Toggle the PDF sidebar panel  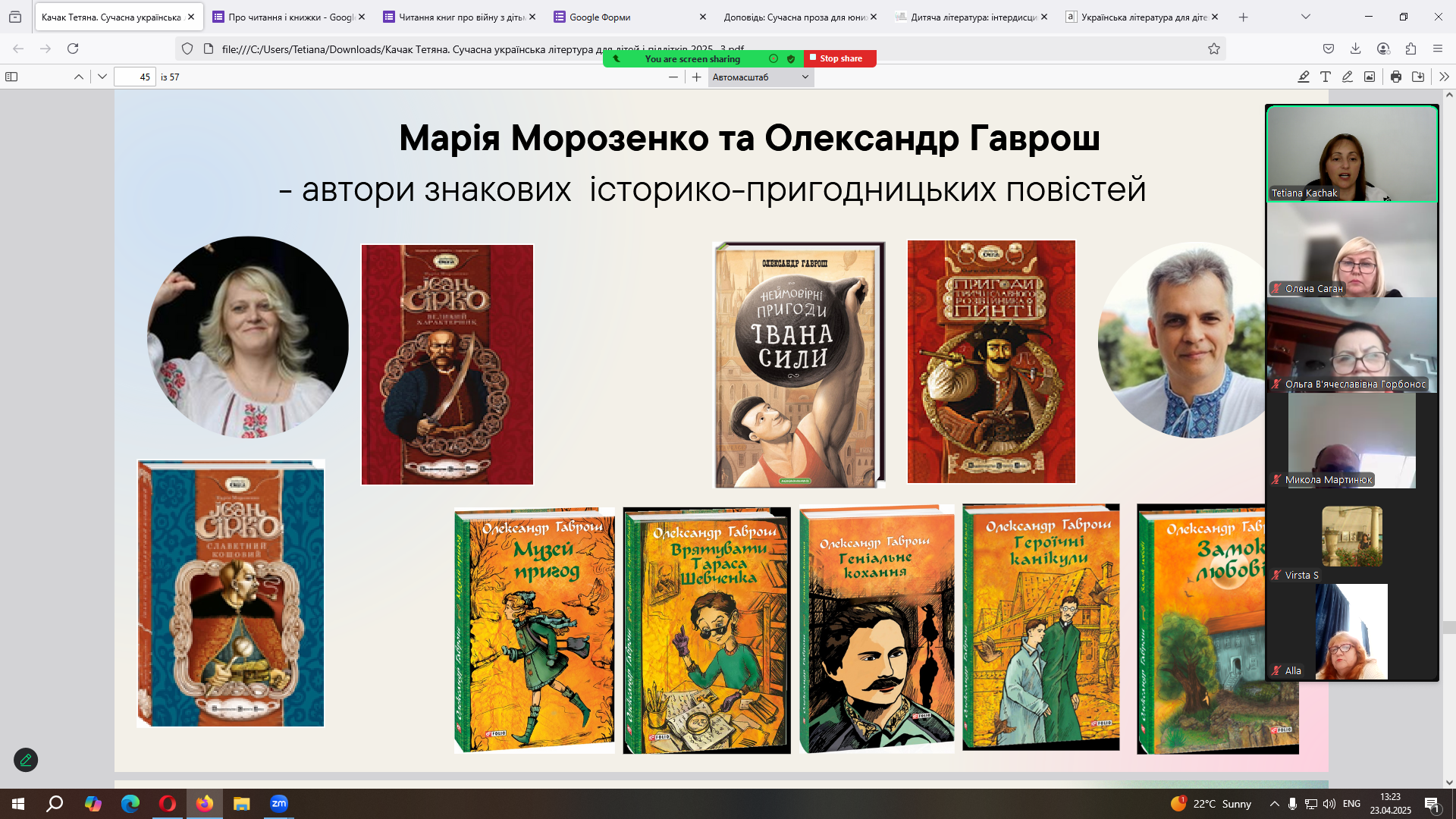pos(11,77)
